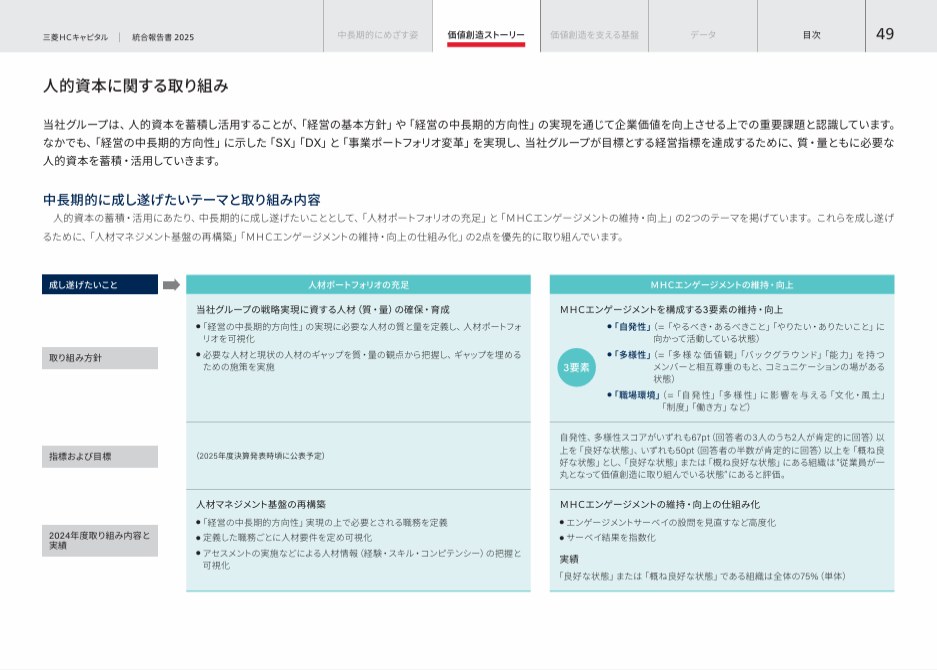This screenshot has width=937, height=670.
Task: Select the 2024年度取り組み内容と実績 row label
Action: (99, 540)
